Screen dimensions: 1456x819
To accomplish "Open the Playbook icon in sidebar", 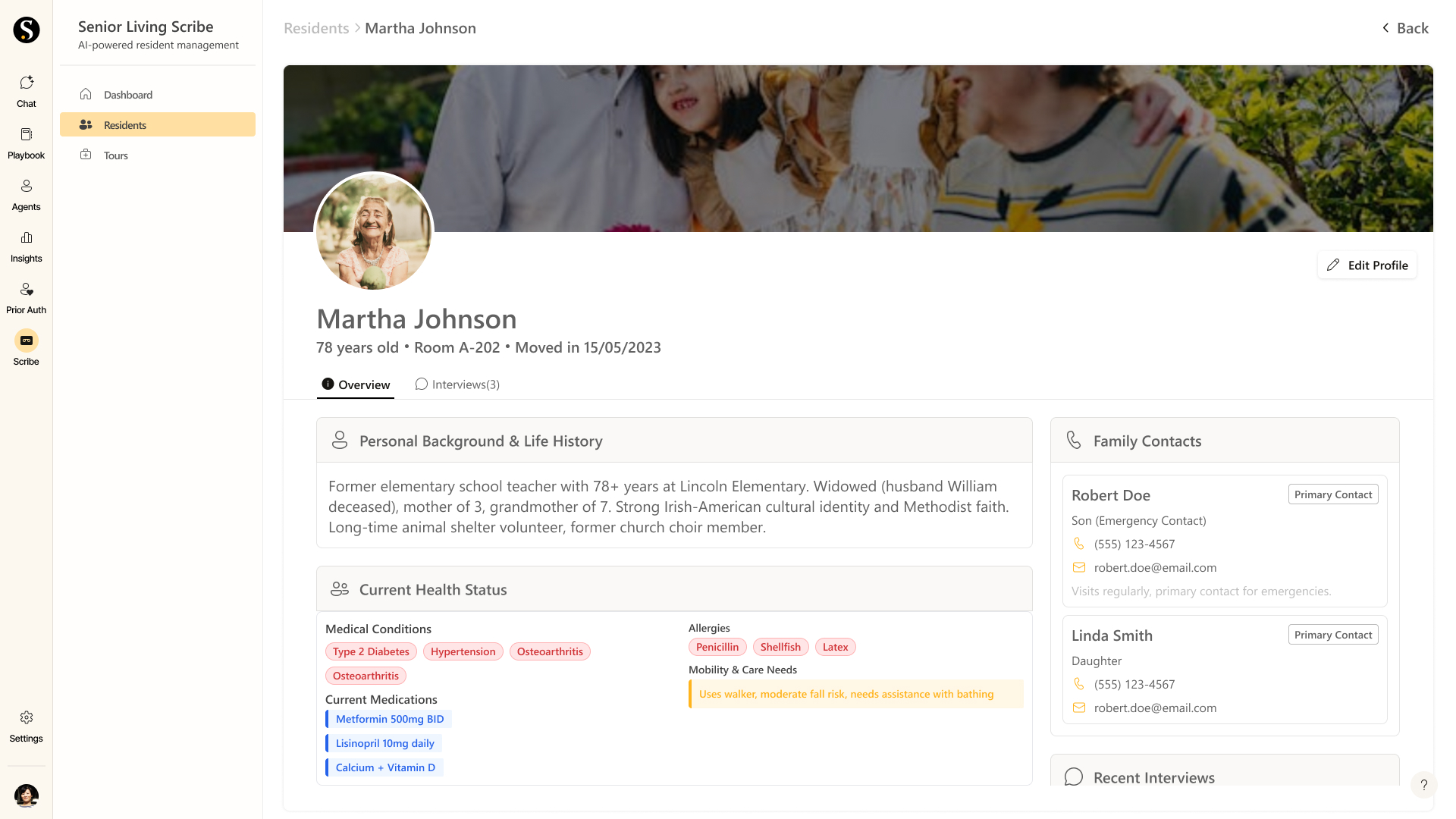I will pyautogui.click(x=27, y=134).
